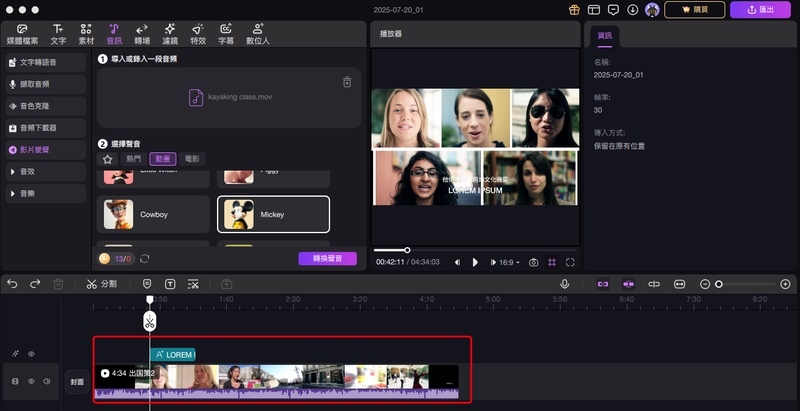Step forward to the next frame

(x=493, y=262)
